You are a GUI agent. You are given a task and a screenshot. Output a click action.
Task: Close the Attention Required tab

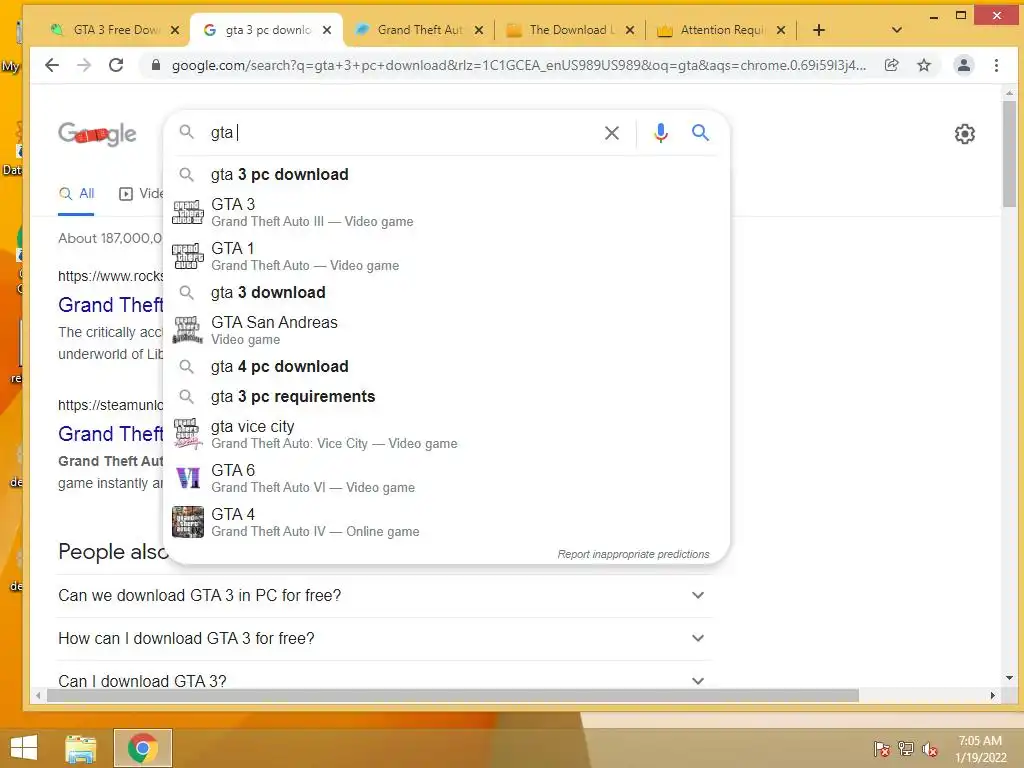pos(780,30)
